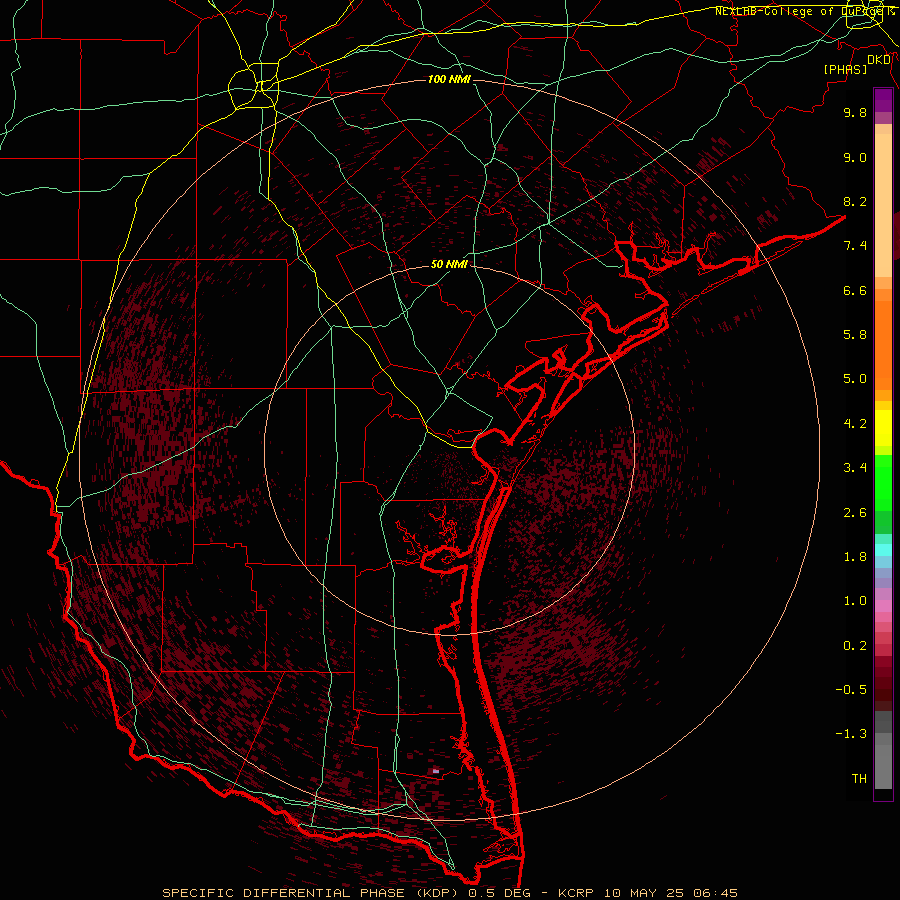
Task: Click the "5.8" color scale value
Action: (855, 335)
